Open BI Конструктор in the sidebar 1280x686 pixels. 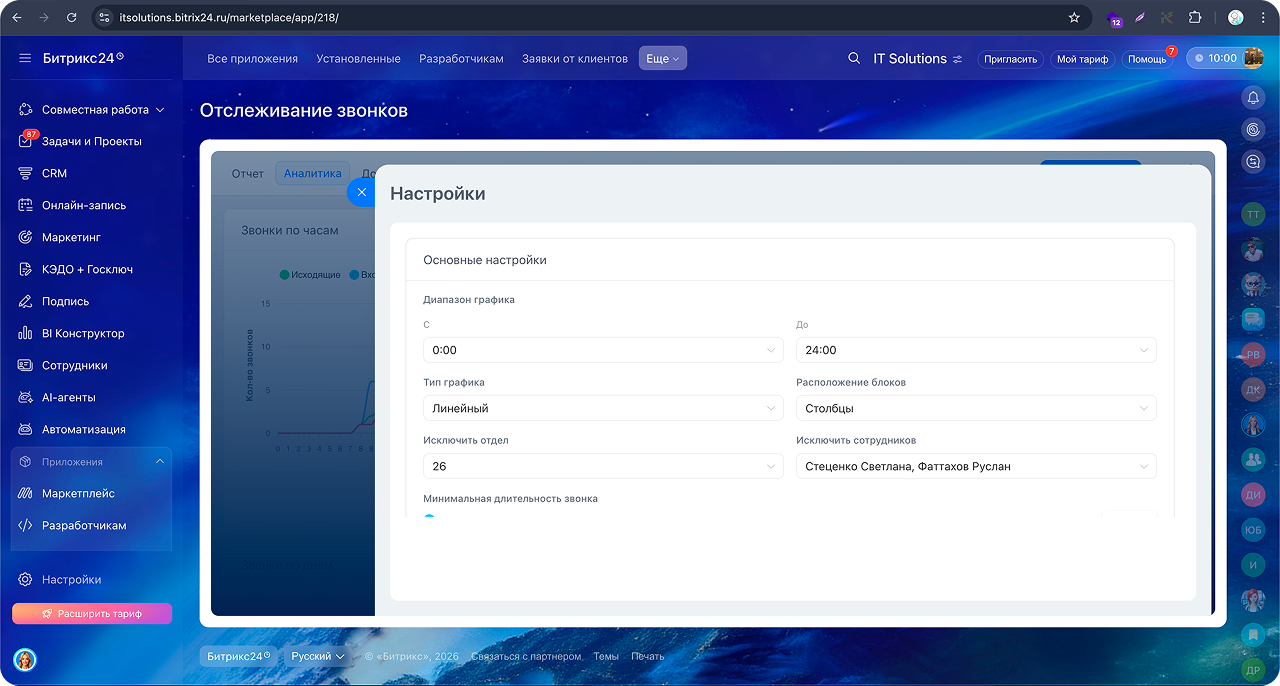tap(83, 333)
